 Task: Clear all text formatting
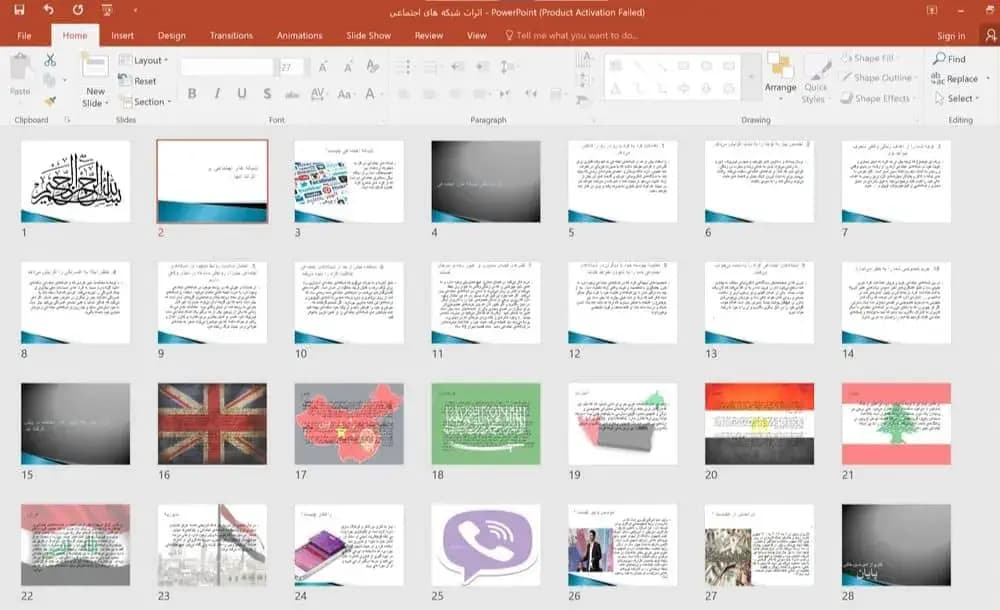pyautogui.click(x=372, y=66)
